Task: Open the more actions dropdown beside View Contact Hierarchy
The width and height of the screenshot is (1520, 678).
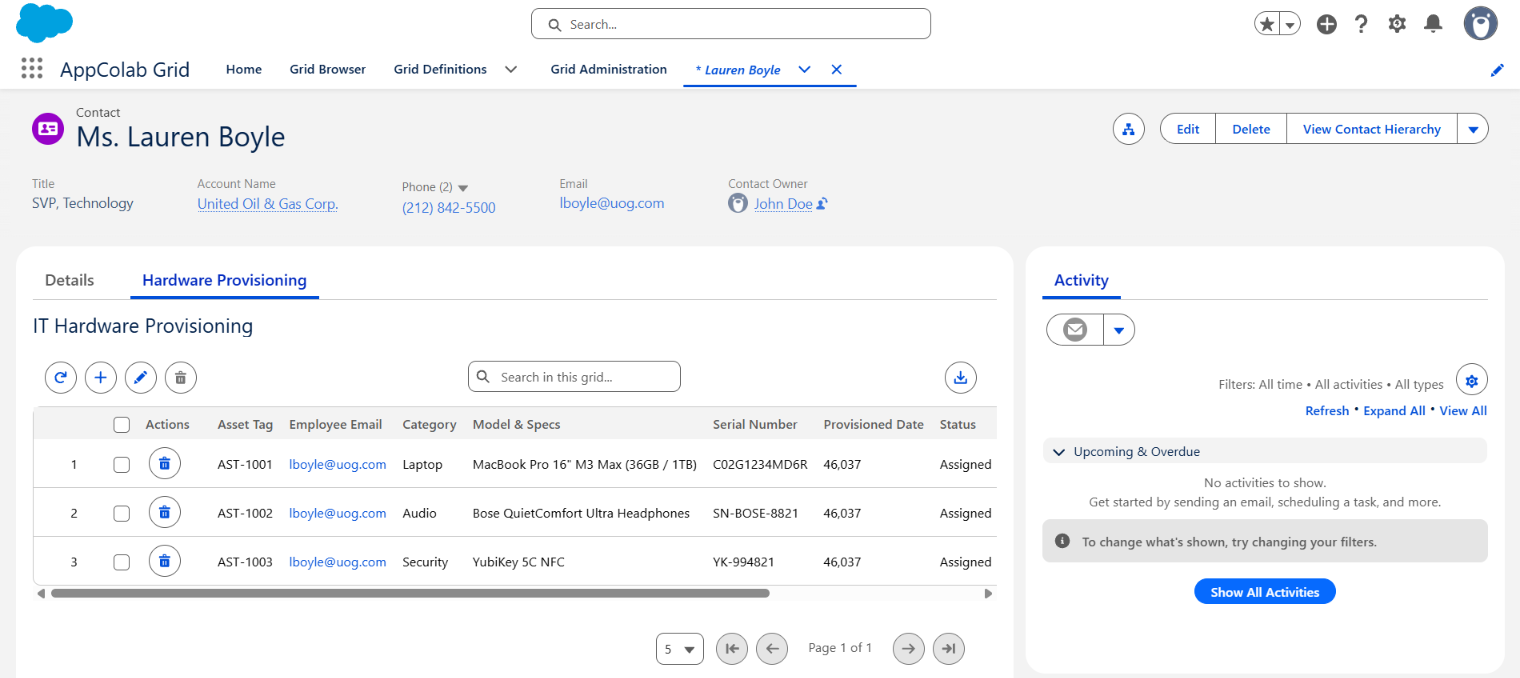Action: coord(1473,129)
